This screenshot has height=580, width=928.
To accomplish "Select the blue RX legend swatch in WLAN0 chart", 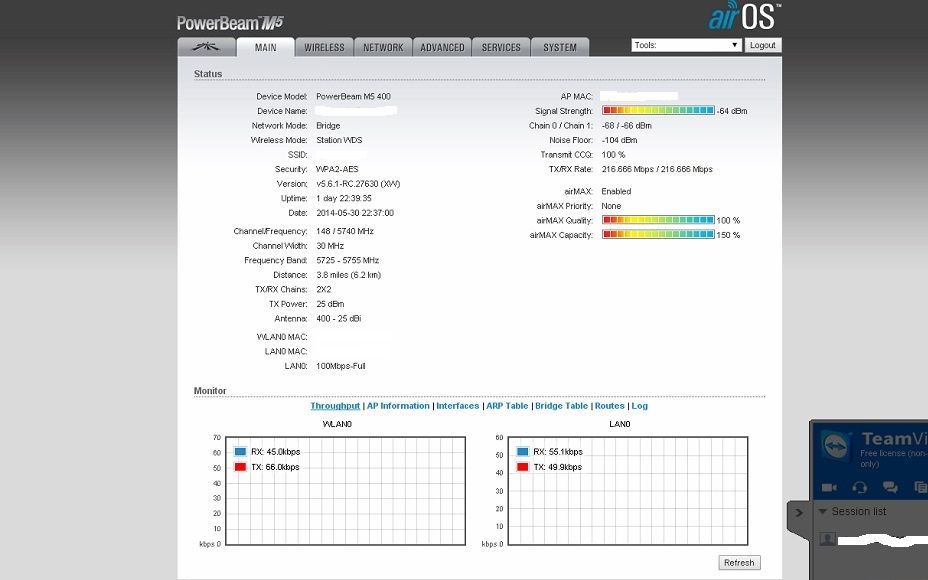I will pos(238,452).
